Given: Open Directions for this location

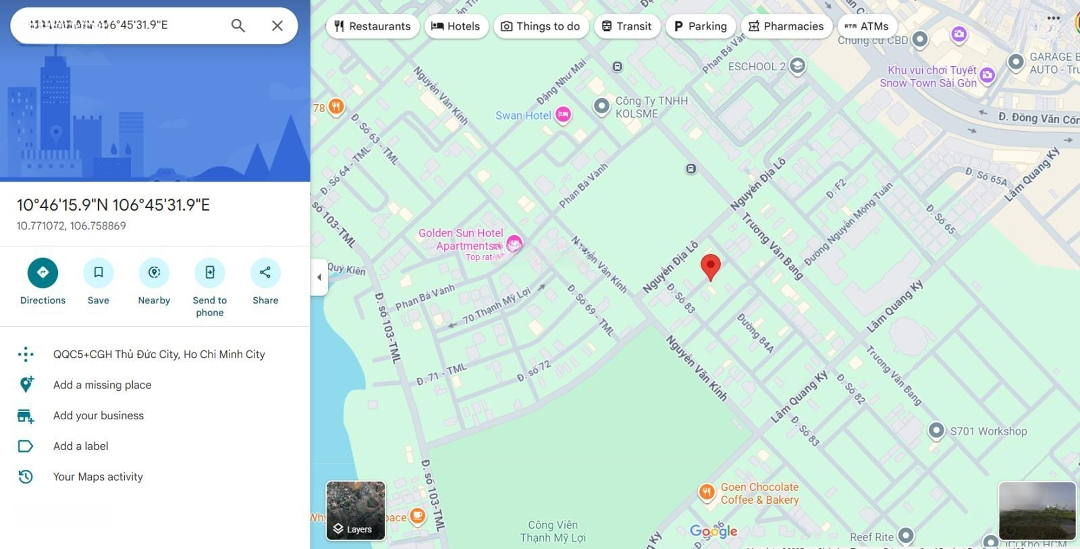Looking at the screenshot, I should click(x=43, y=273).
